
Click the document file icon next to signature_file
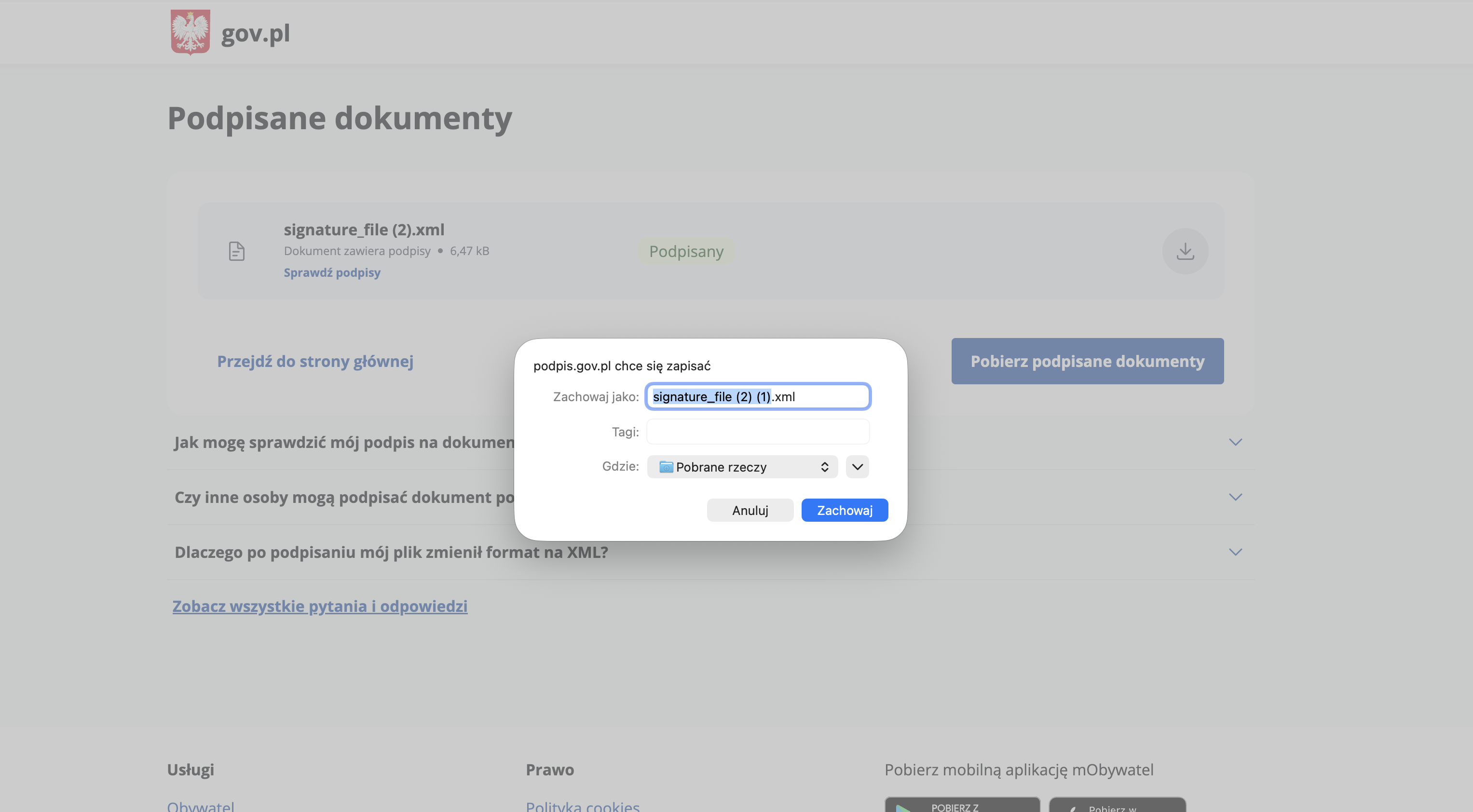coord(237,251)
